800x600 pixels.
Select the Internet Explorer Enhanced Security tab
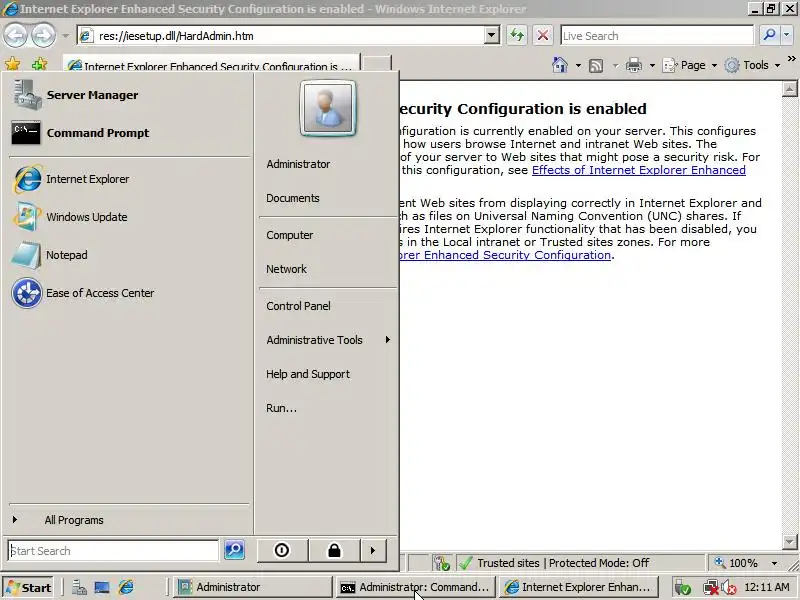pos(211,64)
